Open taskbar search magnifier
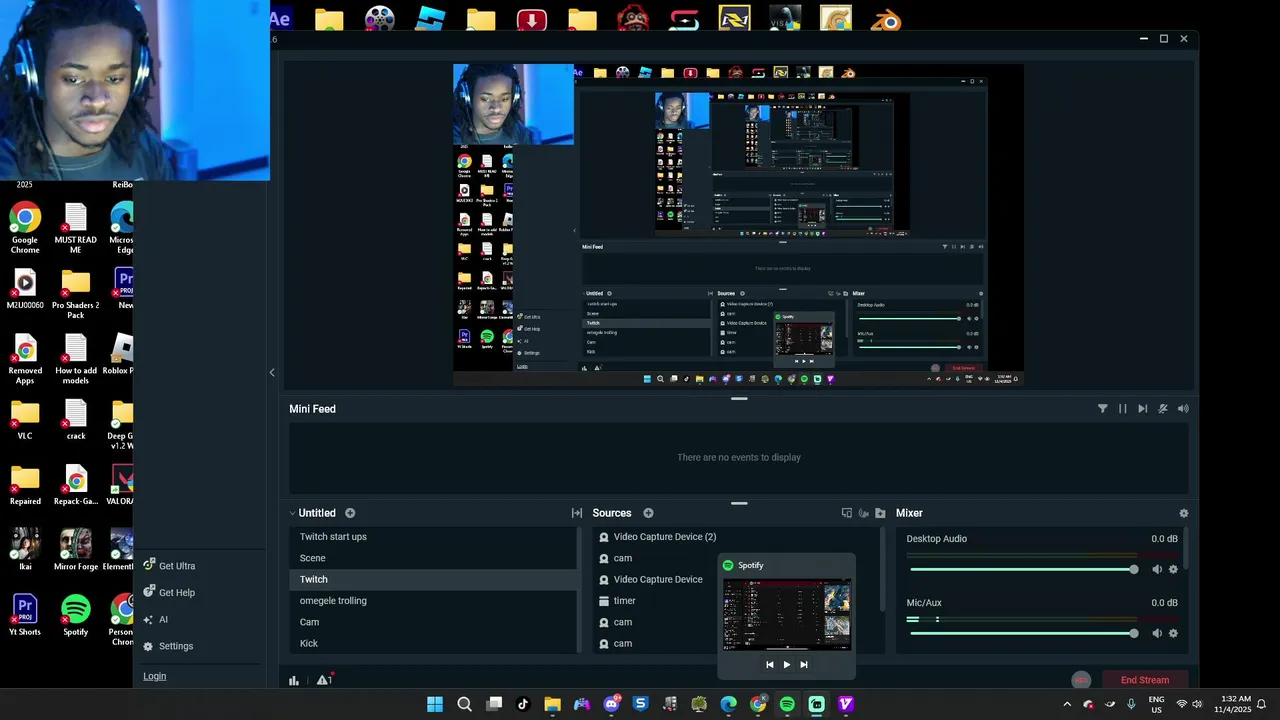The width and height of the screenshot is (1280, 720). tap(464, 704)
